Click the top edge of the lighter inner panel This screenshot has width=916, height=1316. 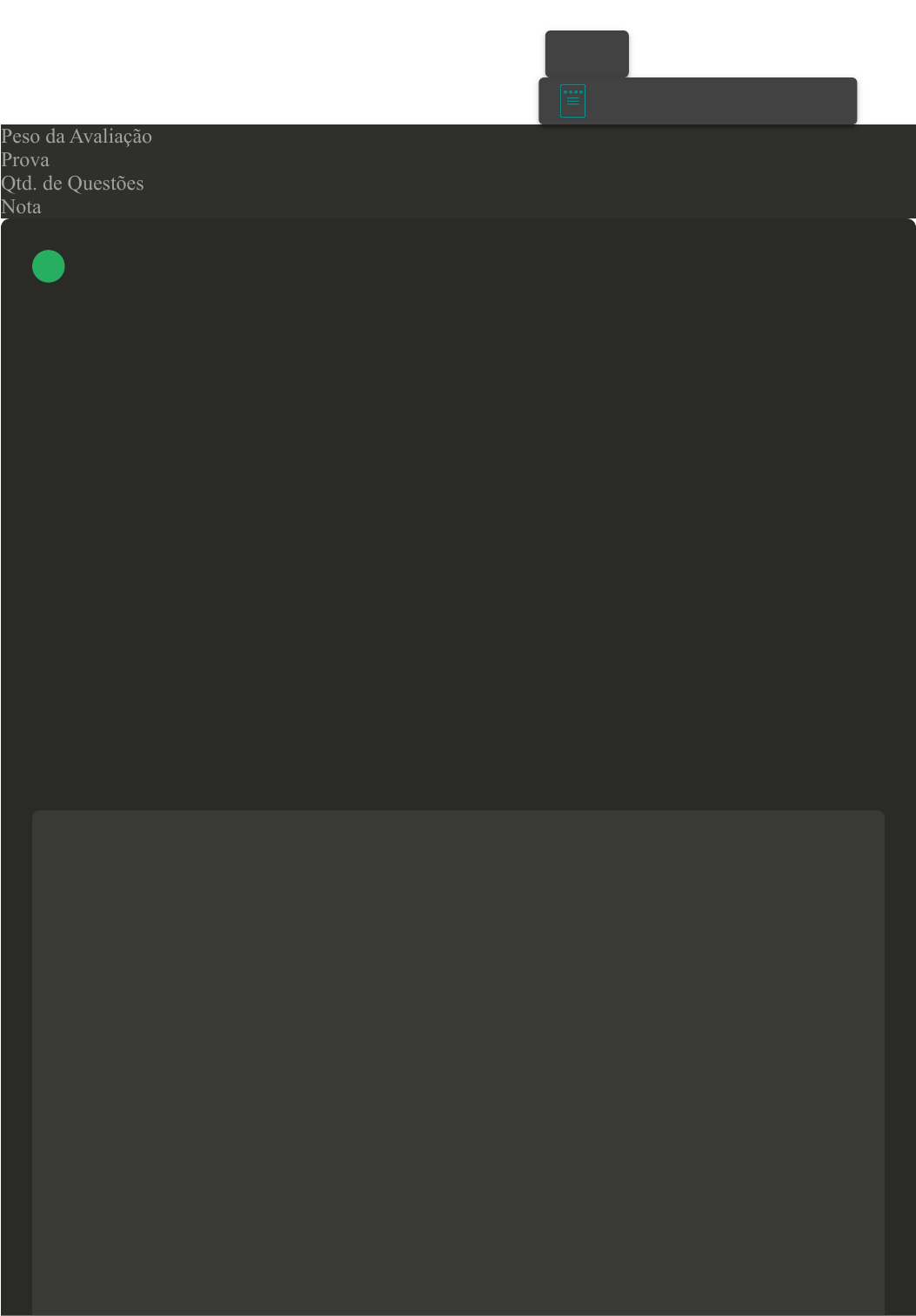[458, 812]
